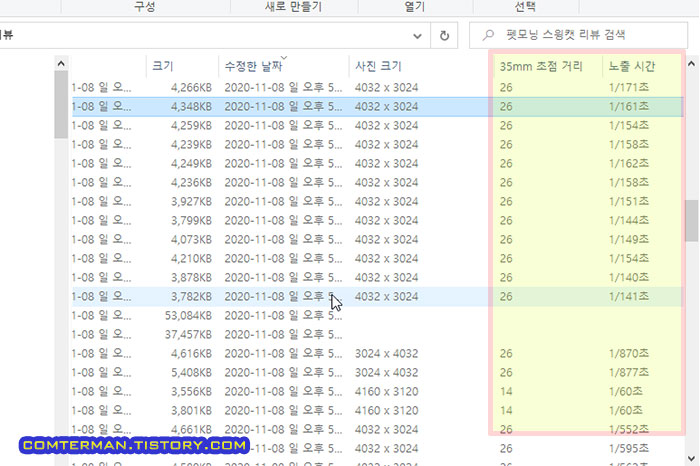Click the file list scroll down arrow
The width and height of the screenshot is (700, 466).
pos(692,458)
